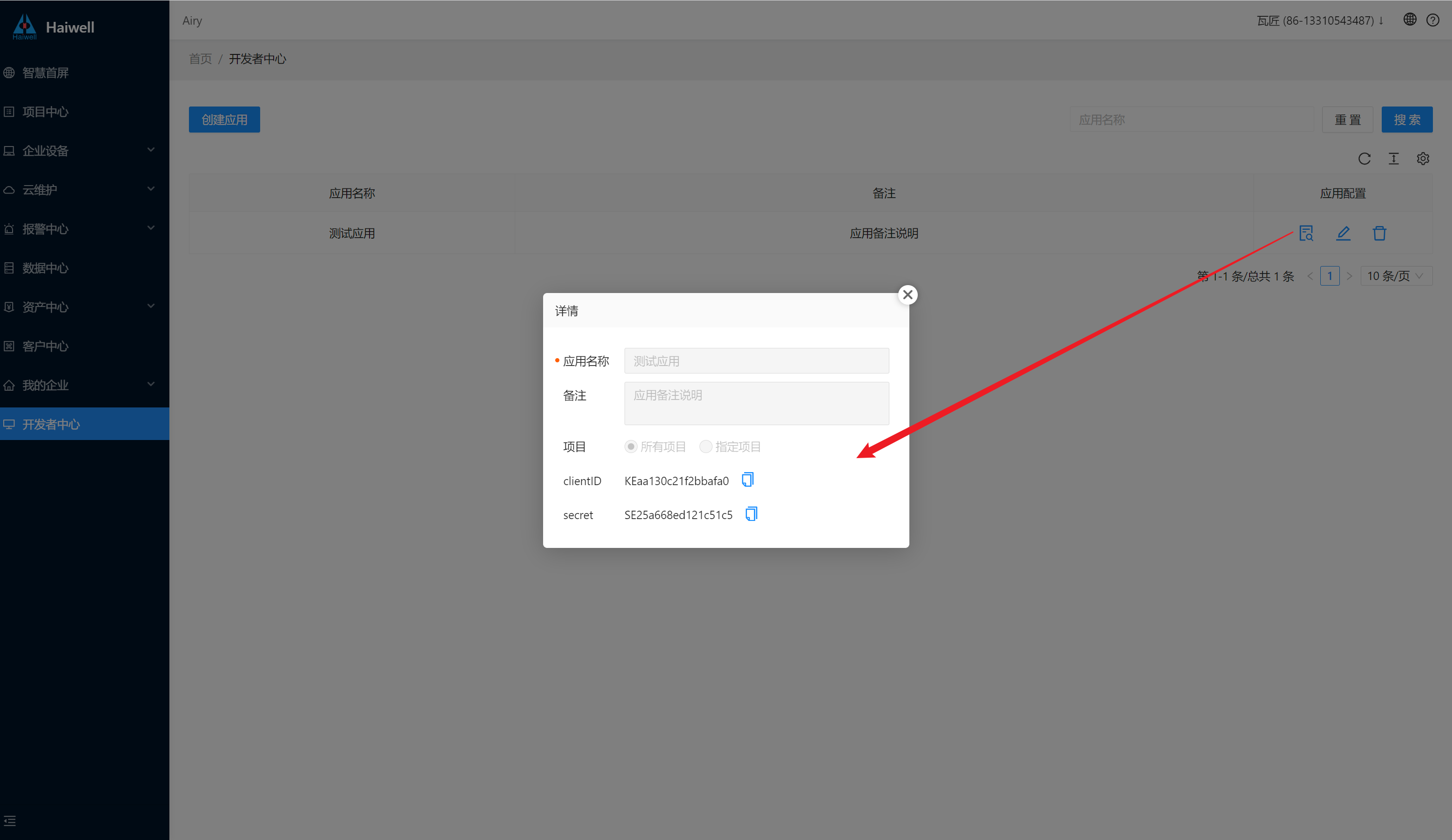This screenshot has width=1452, height=840.
Task: Click 应用名称 column header
Action: click(351, 193)
